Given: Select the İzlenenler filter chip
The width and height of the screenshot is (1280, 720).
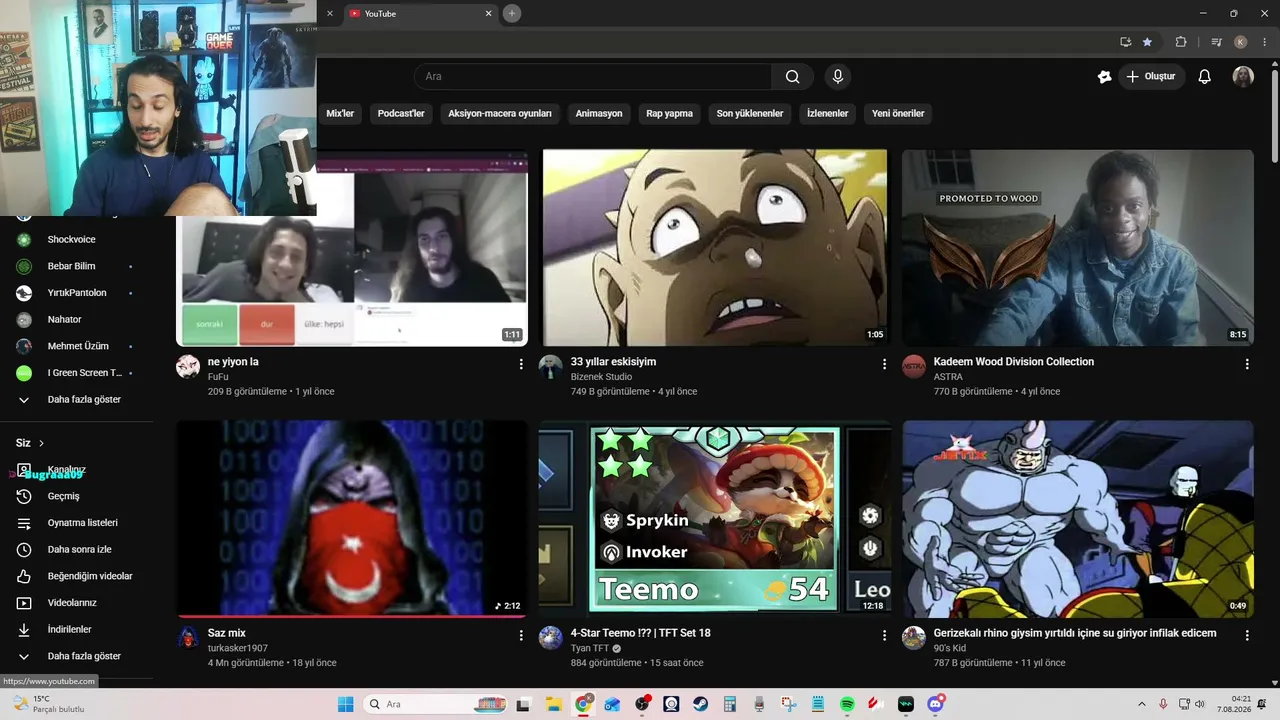Looking at the screenshot, I should pos(827,114).
